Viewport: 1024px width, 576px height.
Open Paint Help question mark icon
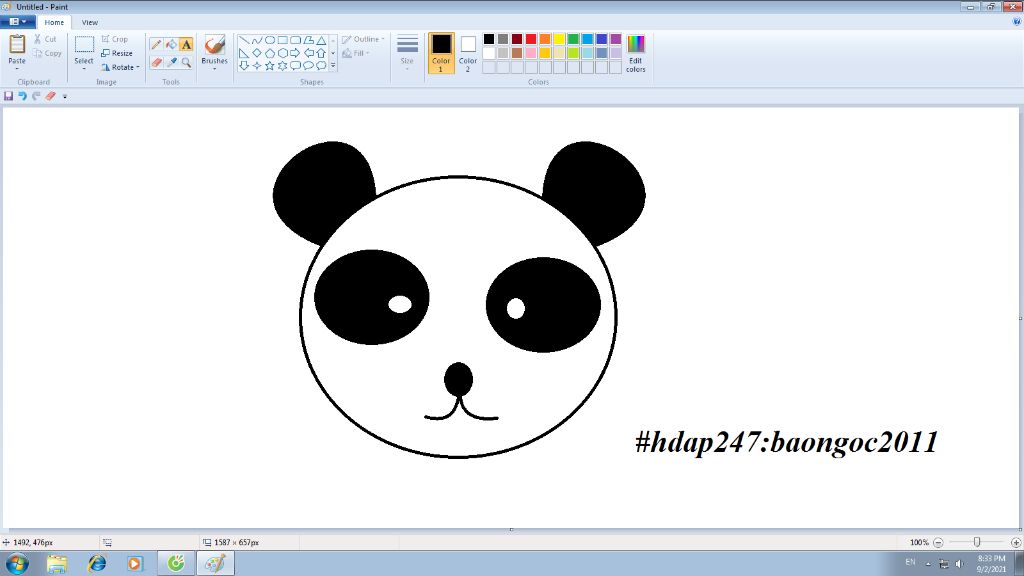click(1016, 22)
